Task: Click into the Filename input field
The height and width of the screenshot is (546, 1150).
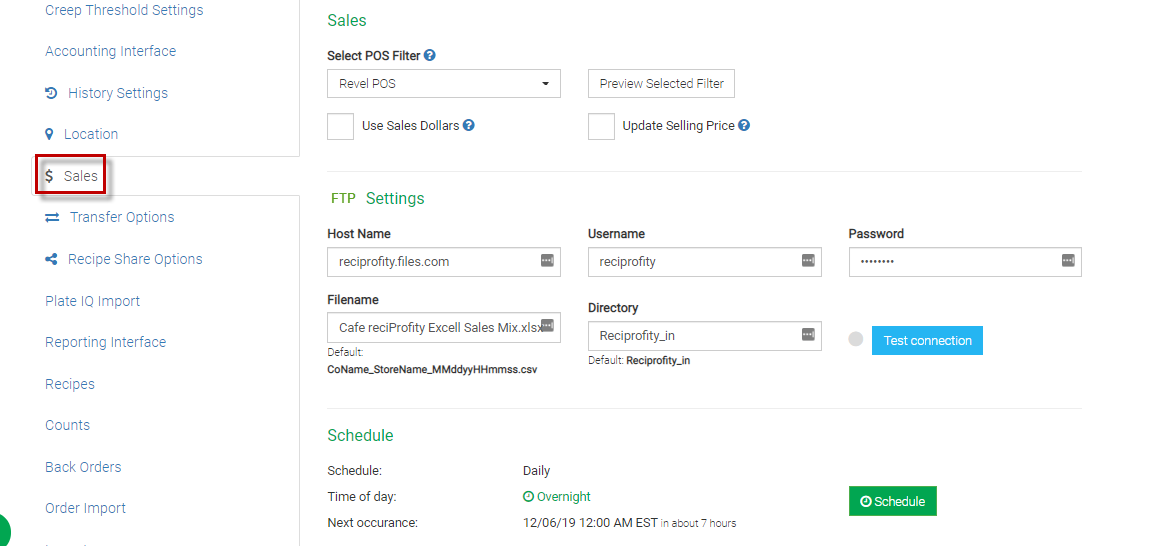Action: 435,328
